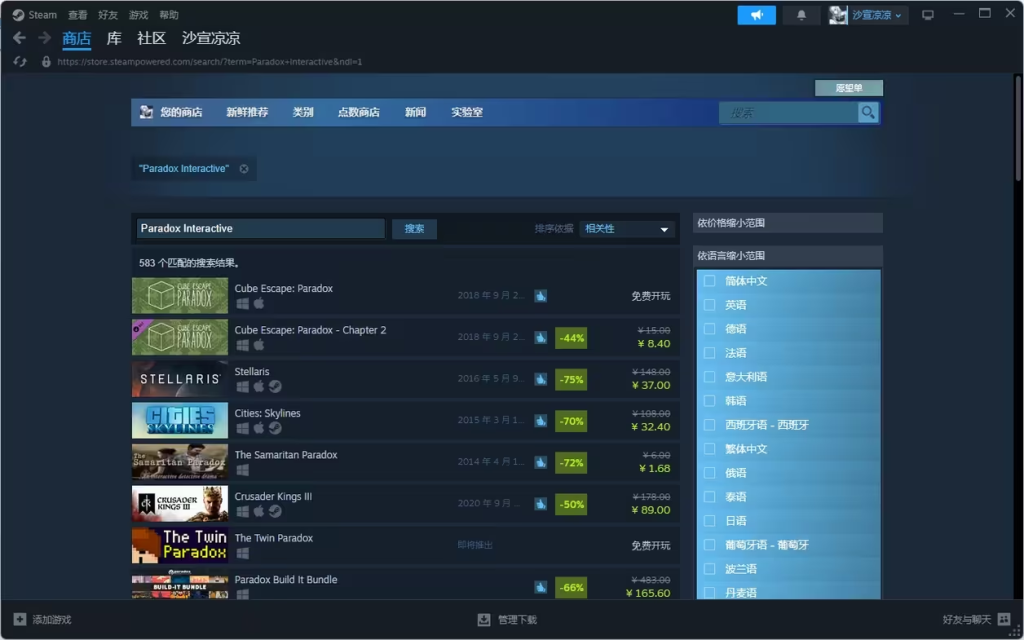Open the 点数商店 points shop link
Viewport: 1024px width, 640px height.
[359, 112]
